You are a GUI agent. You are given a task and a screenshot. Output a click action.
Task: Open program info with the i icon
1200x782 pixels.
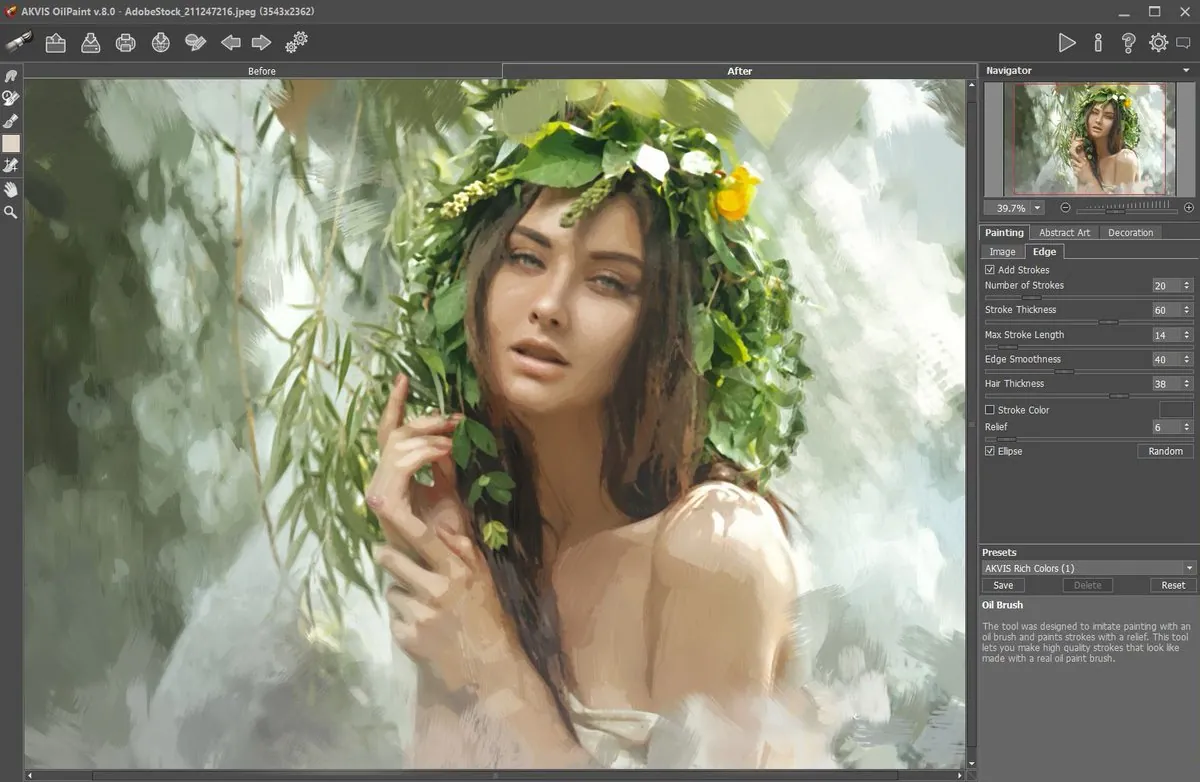1098,42
